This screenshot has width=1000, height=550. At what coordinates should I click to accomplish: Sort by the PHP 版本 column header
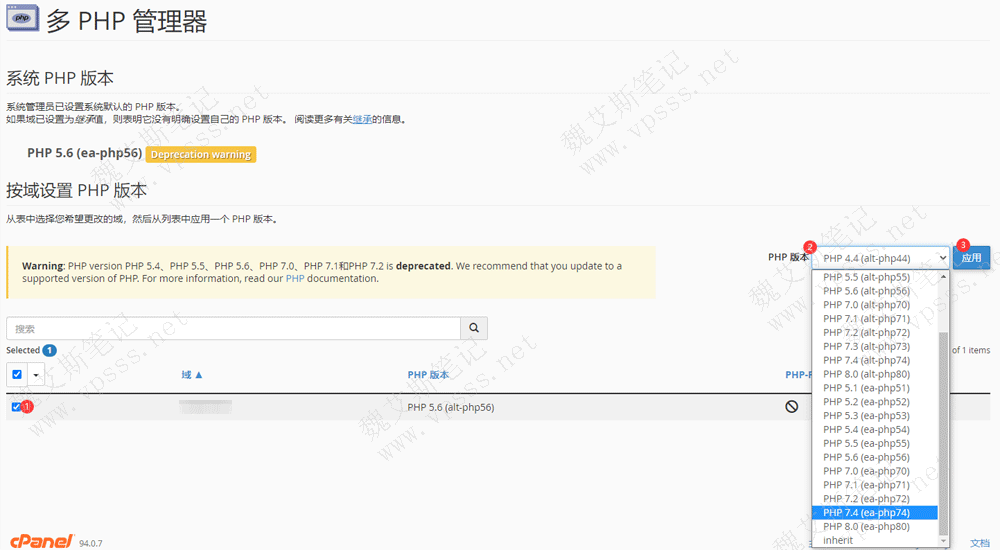coord(428,375)
